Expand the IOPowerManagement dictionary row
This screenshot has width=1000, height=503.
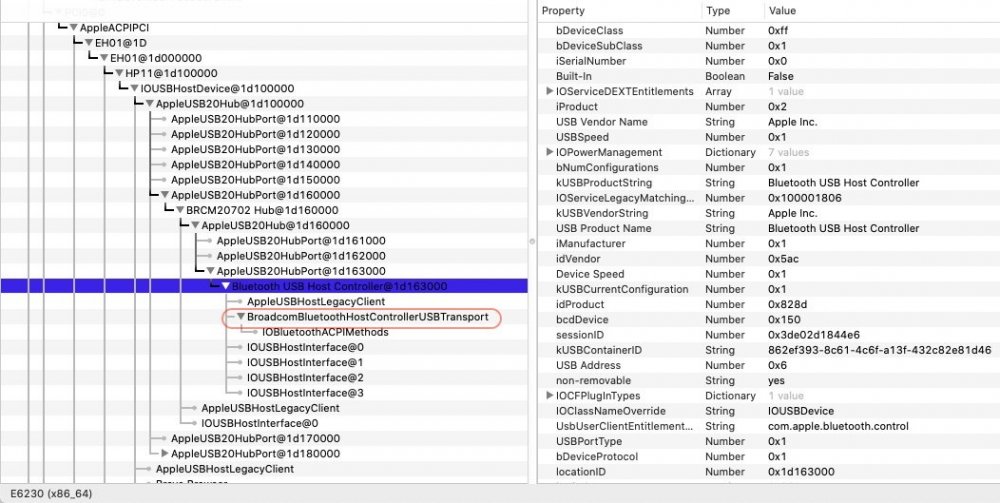[x=549, y=152]
